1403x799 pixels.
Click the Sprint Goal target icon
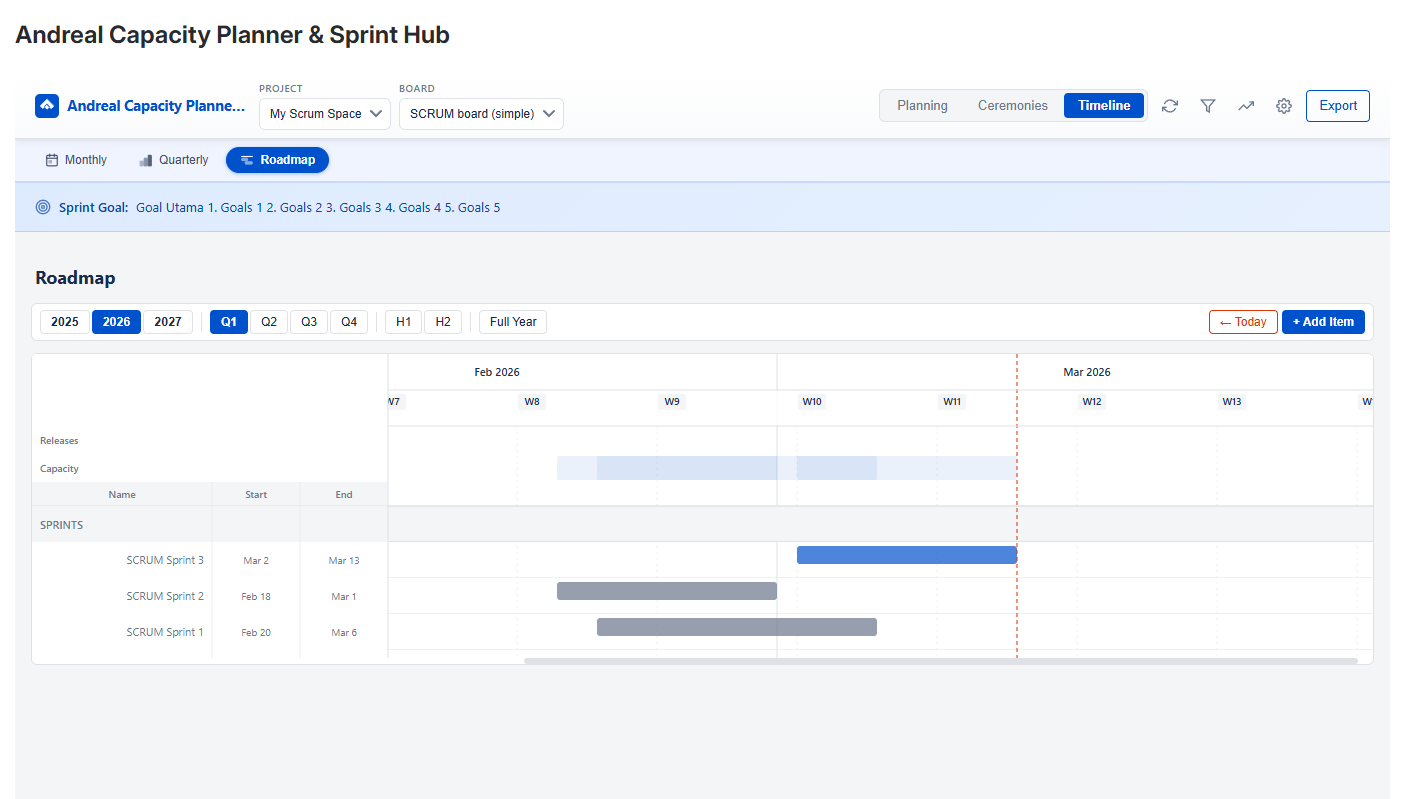click(x=43, y=207)
